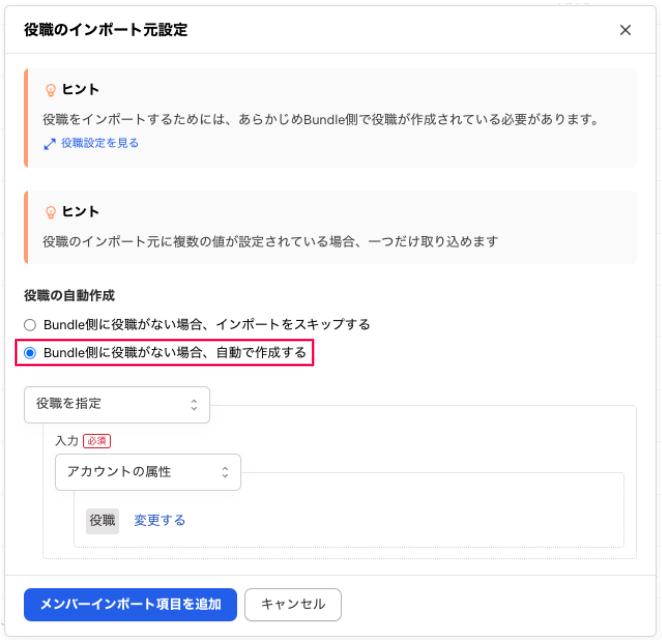Click the hint text about 複数の値が設定
Image resolution: width=662 pixels, height=642 pixels.
(x=270, y=241)
